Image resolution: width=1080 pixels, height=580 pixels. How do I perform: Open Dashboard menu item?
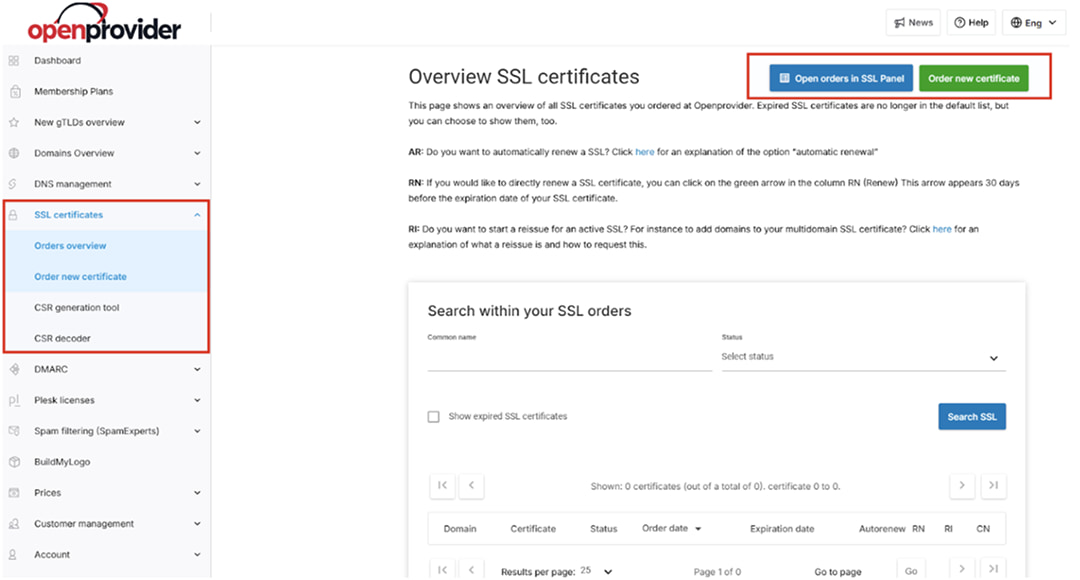pyautogui.click(x=58, y=61)
